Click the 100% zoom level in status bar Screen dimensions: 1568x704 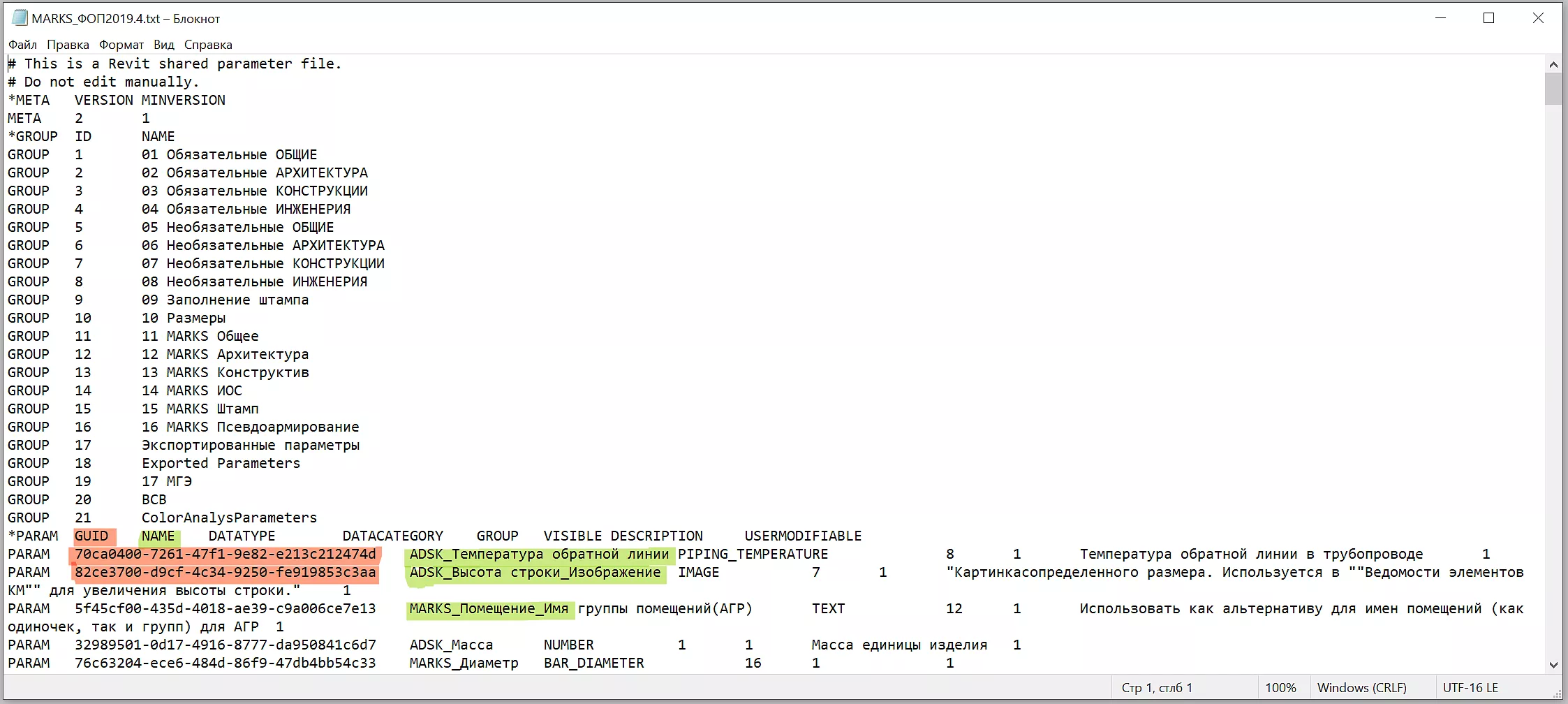[1280, 688]
